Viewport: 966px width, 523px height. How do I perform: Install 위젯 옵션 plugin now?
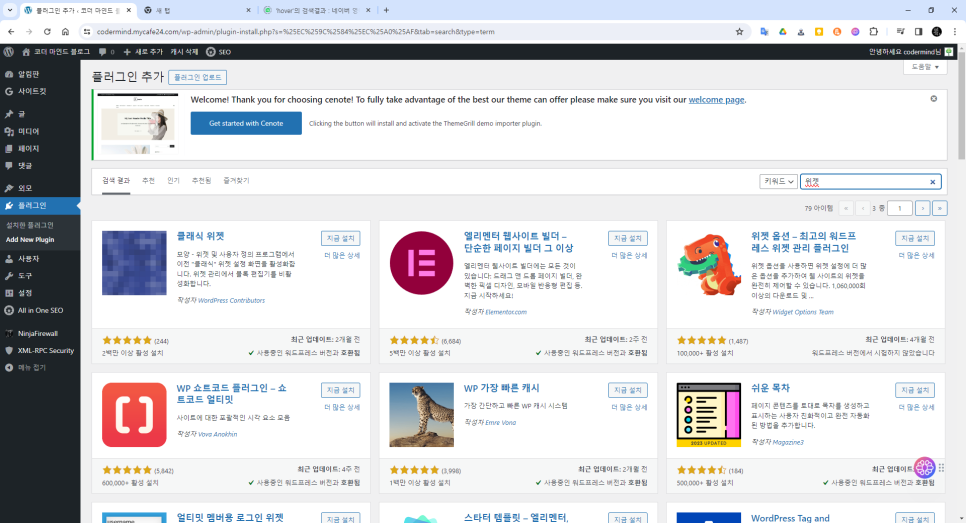pyautogui.click(x=915, y=238)
